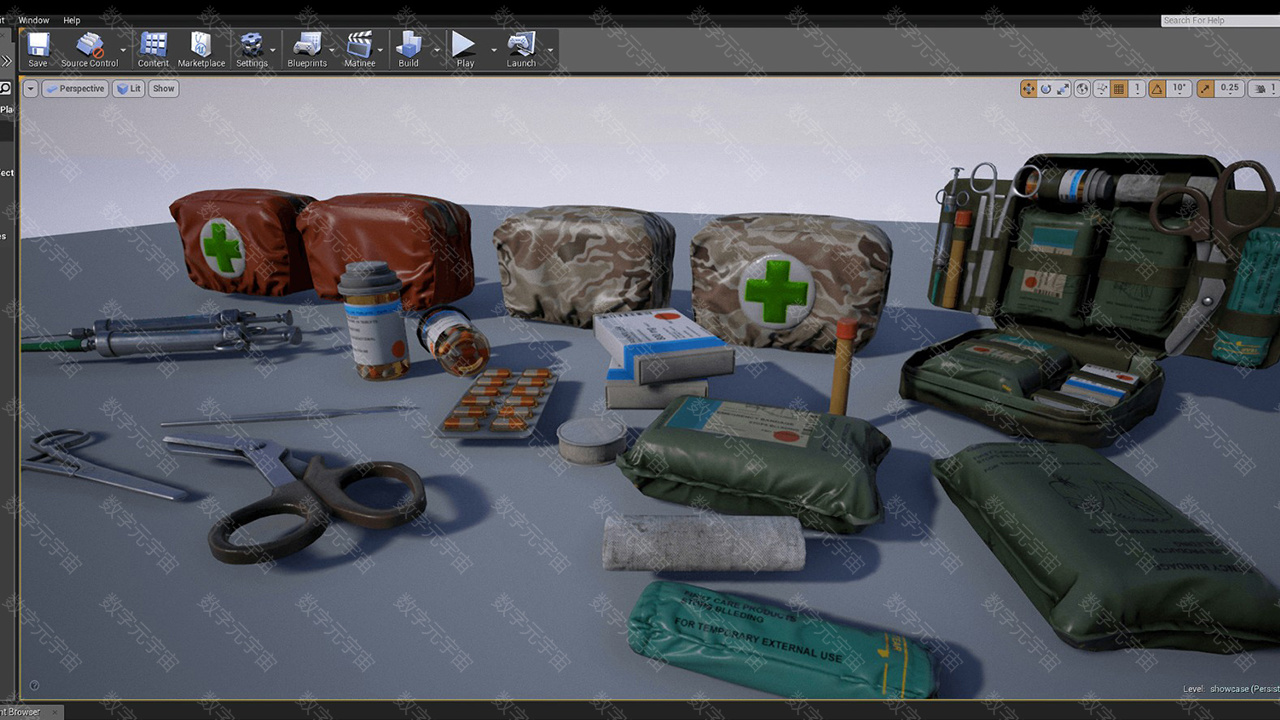Screen dimensions: 1280x720
Task: Select the scale transform gizmo tool
Action: pyautogui.click(x=1062, y=89)
